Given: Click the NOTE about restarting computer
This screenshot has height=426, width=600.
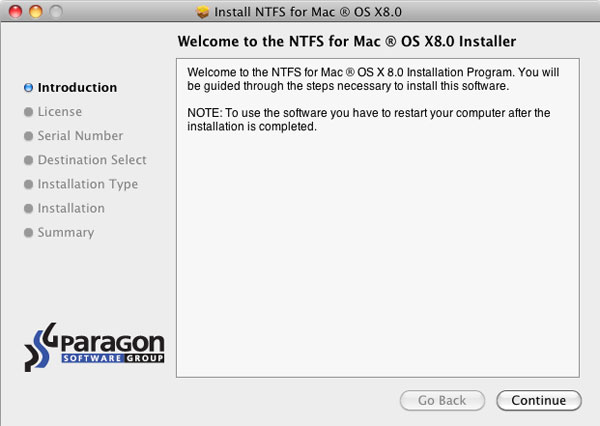Looking at the screenshot, I should pyautogui.click(x=367, y=120).
